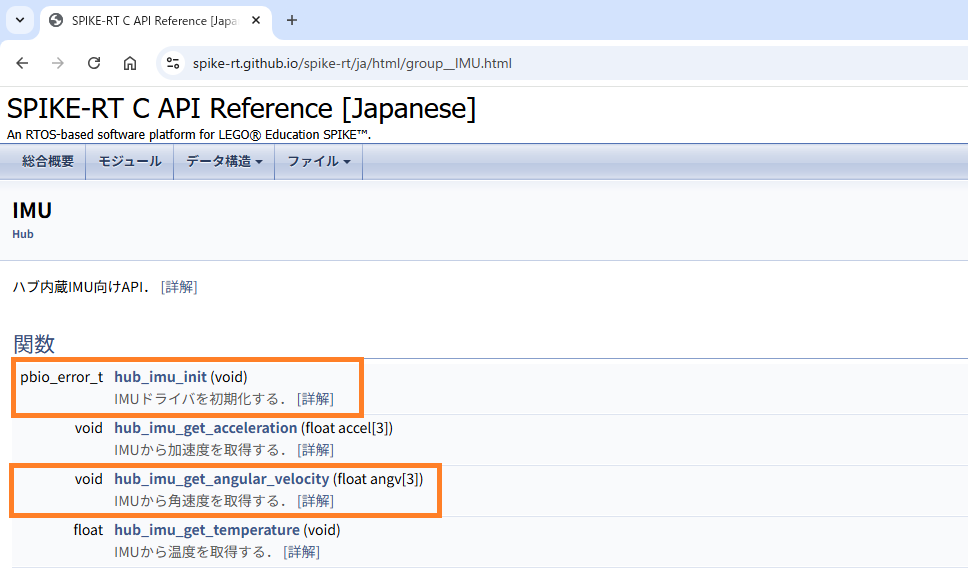The image size is (968, 588).
Task: Click site information icon in address bar
Action: click(x=173, y=63)
